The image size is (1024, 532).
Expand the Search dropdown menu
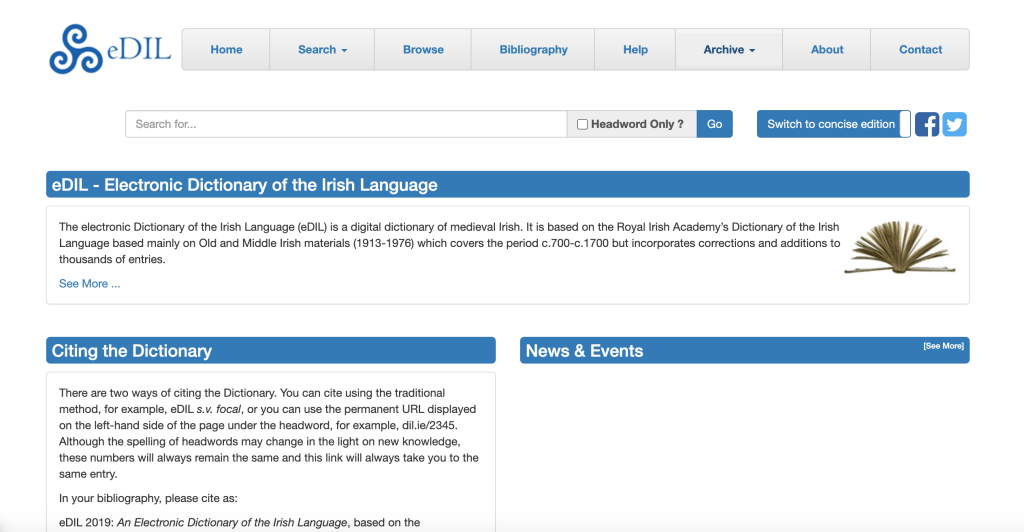tap(322, 49)
